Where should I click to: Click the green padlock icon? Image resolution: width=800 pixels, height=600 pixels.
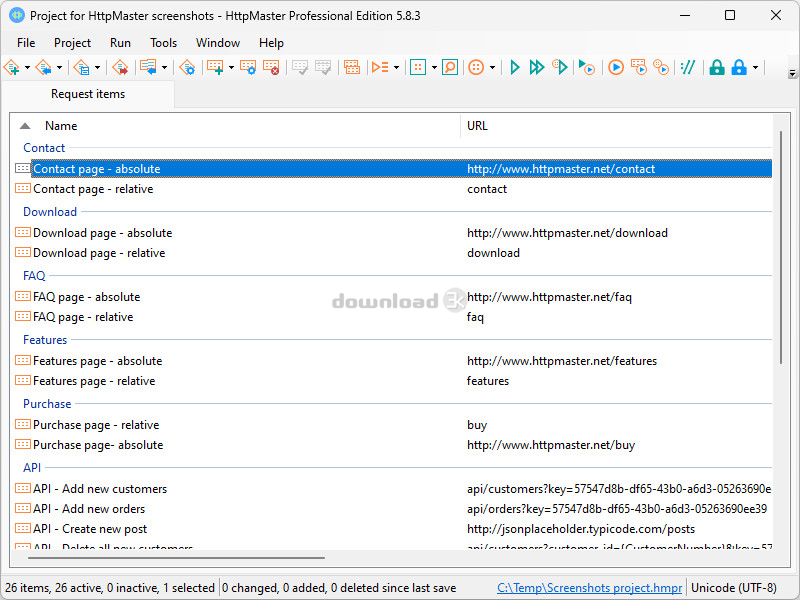[717, 67]
